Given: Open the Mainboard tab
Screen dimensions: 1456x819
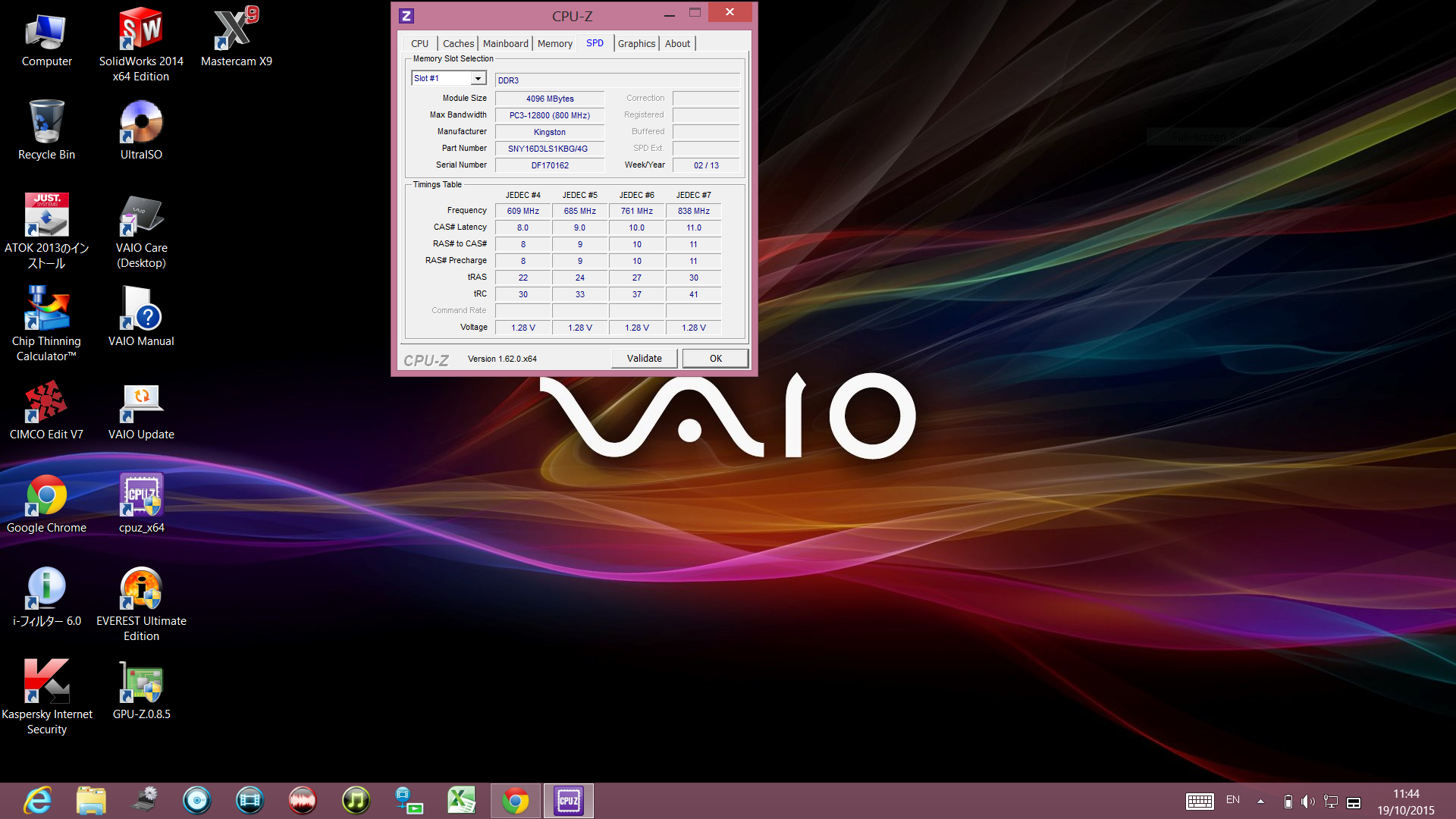Looking at the screenshot, I should [x=506, y=44].
